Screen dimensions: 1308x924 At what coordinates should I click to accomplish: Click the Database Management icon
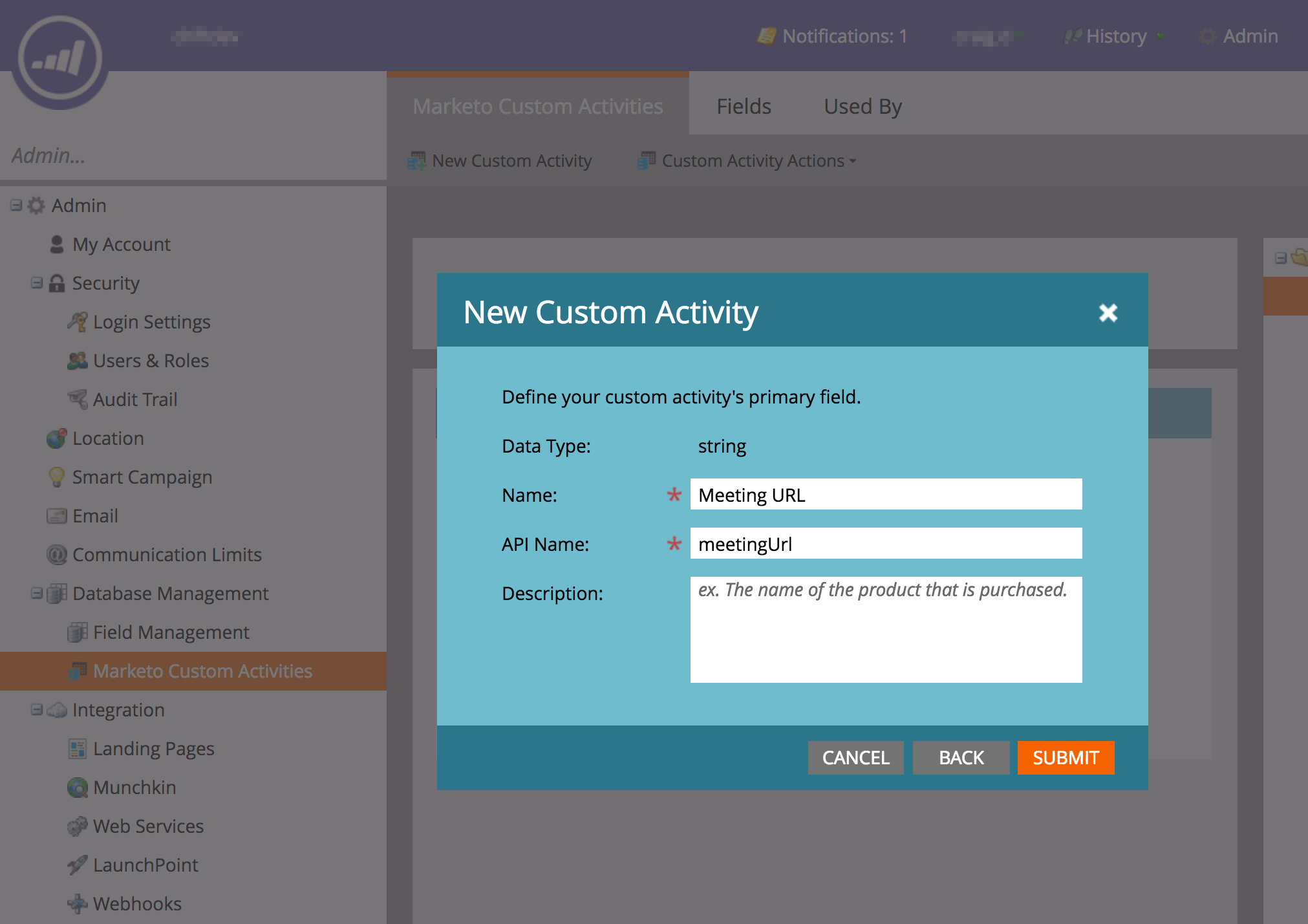[57, 594]
